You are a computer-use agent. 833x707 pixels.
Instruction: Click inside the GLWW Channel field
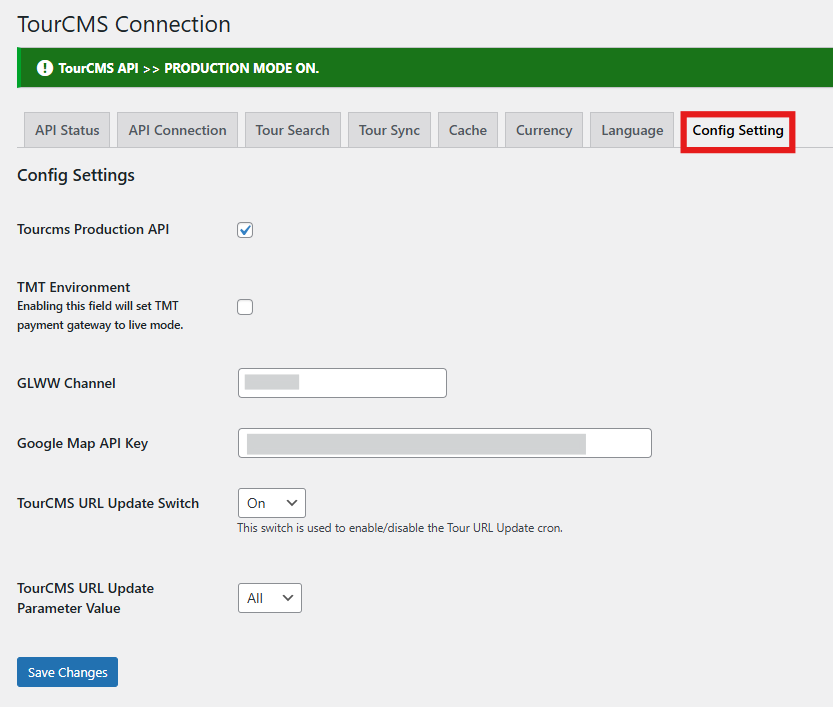[342, 383]
